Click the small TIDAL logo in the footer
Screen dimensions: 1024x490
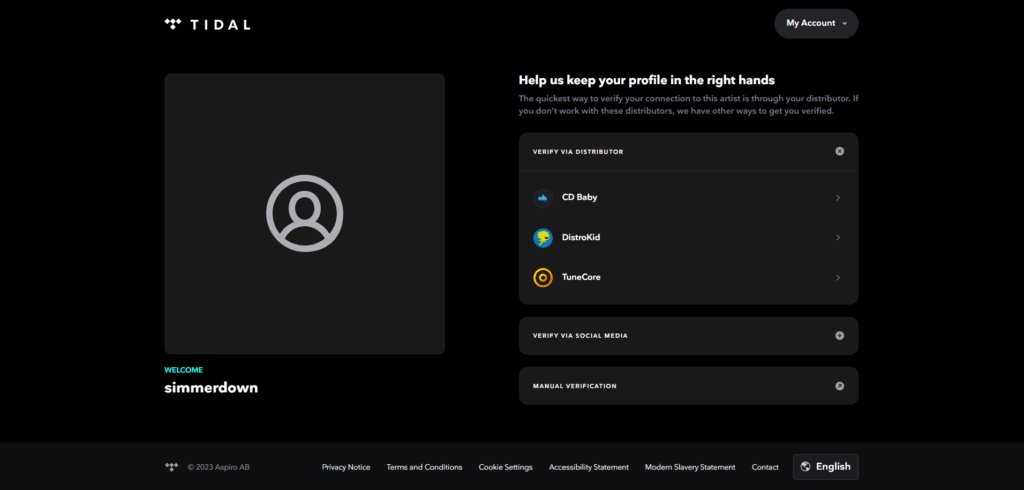tap(171, 467)
